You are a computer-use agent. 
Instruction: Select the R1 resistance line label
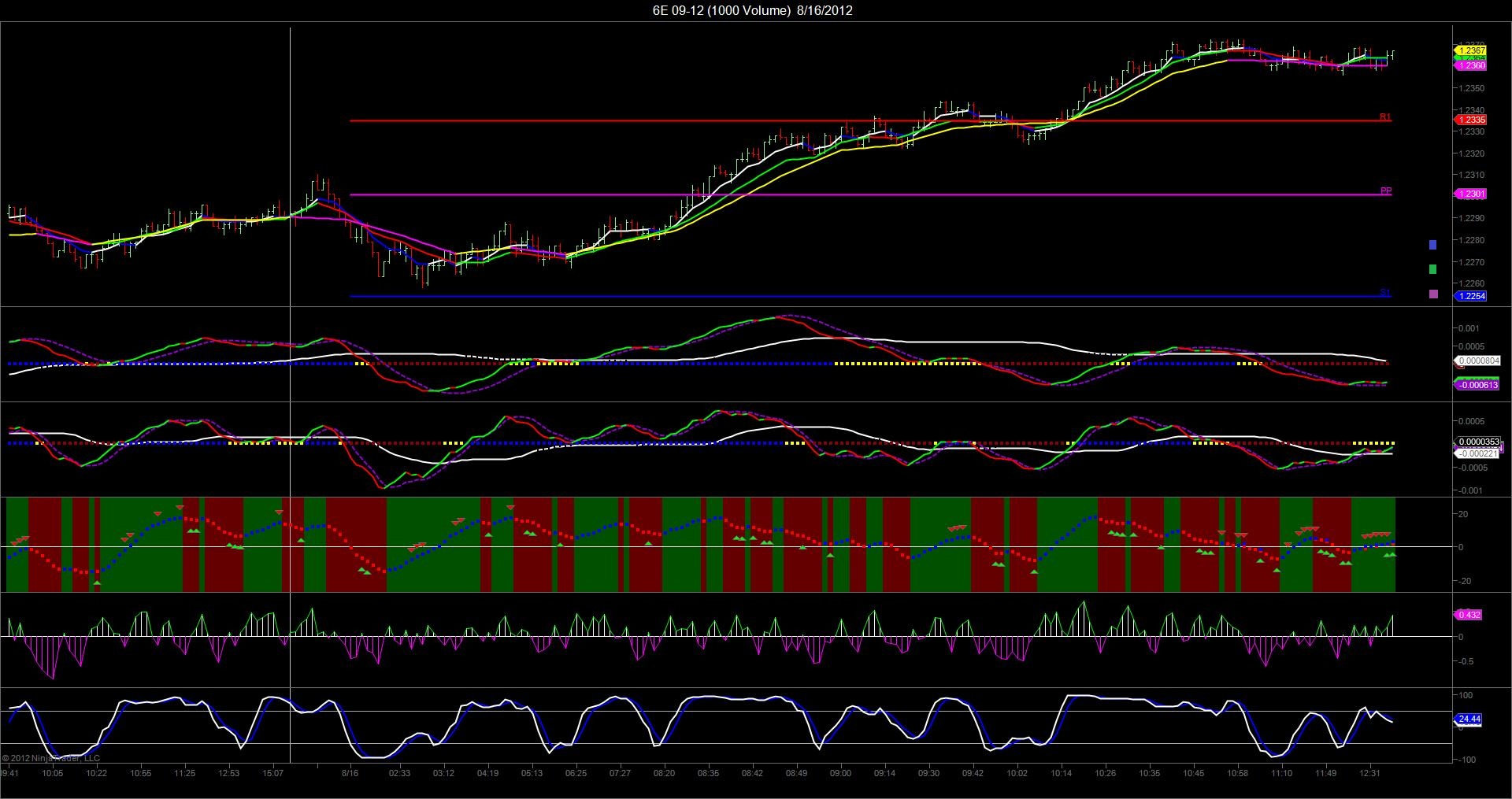(1385, 117)
